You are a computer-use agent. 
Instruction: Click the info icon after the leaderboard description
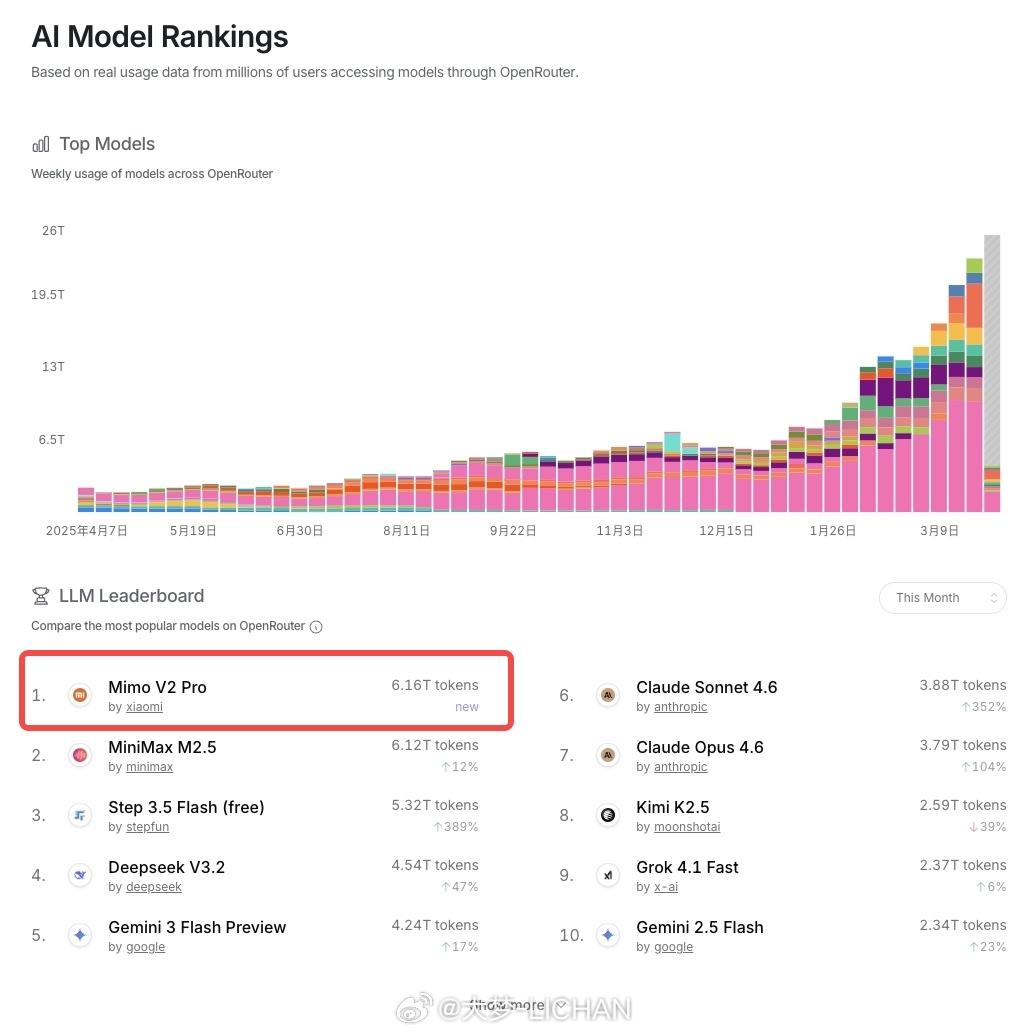[x=316, y=626]
